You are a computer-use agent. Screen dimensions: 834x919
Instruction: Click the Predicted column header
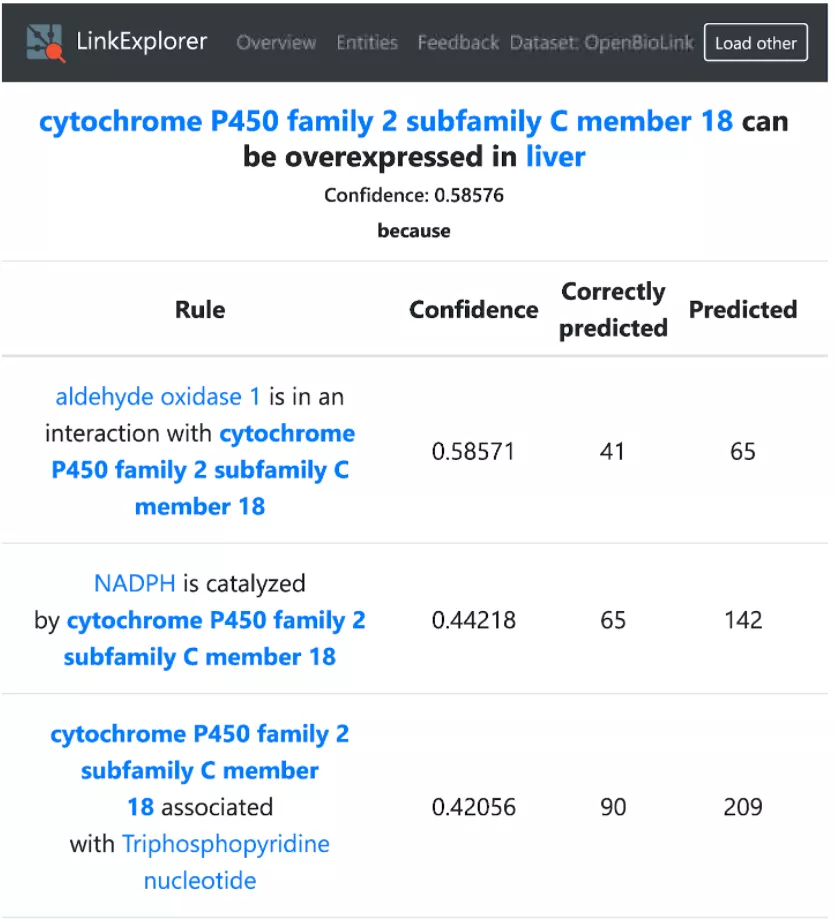(x=743, y=309)
